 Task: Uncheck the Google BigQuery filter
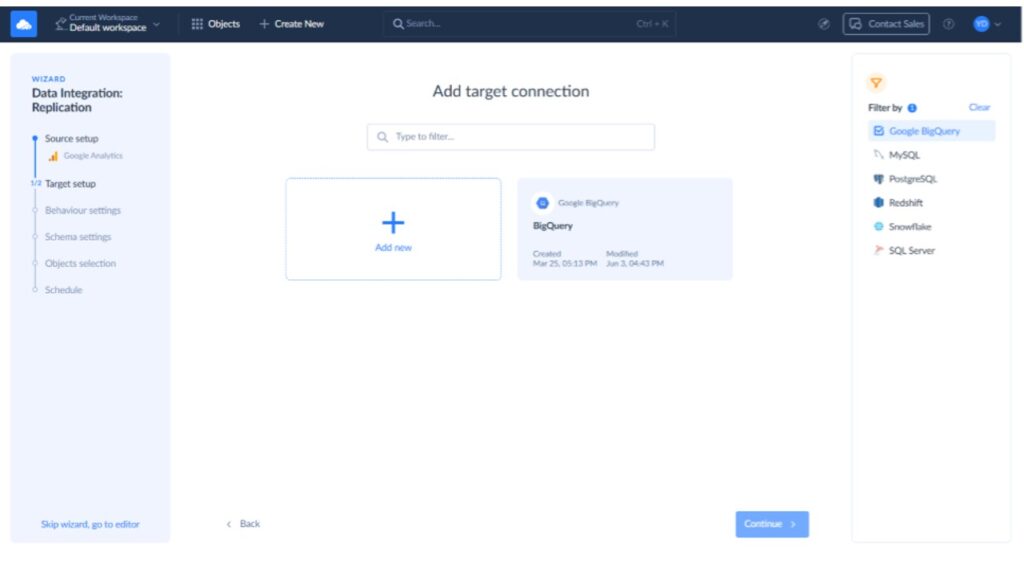click(931, 131)
